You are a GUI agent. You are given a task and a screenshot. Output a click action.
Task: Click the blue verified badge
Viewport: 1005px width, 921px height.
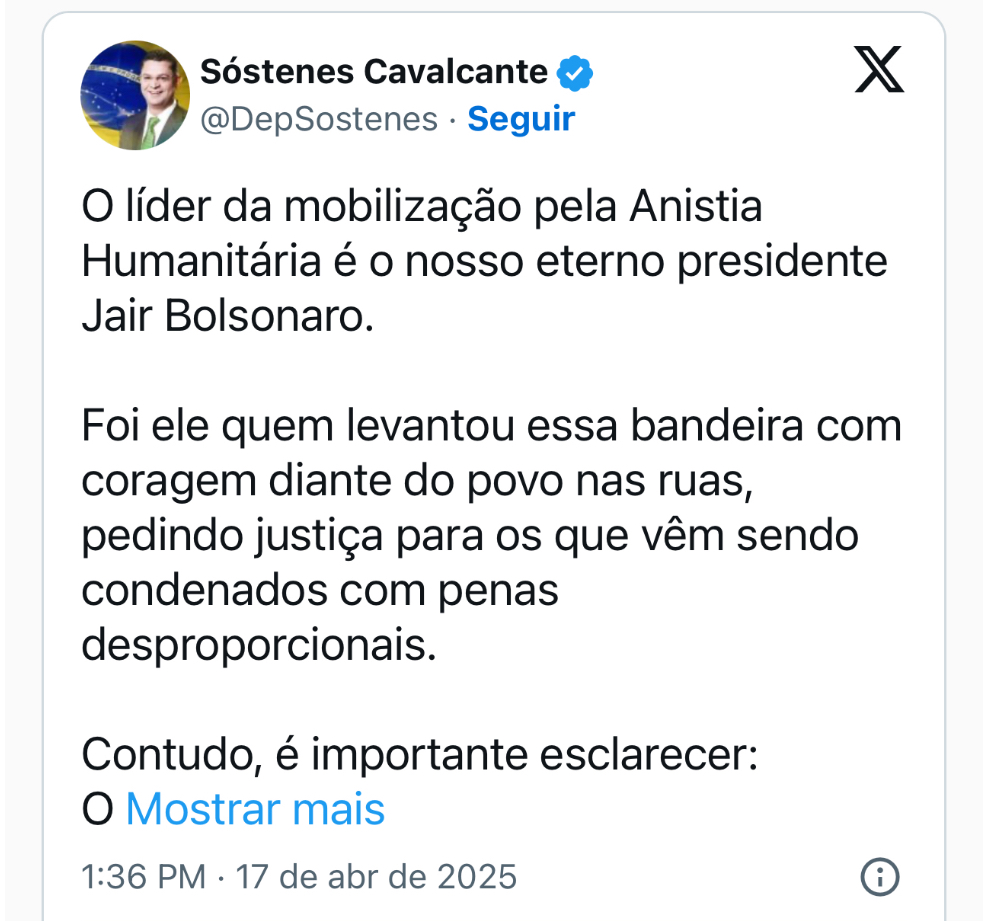click(575, 72)
